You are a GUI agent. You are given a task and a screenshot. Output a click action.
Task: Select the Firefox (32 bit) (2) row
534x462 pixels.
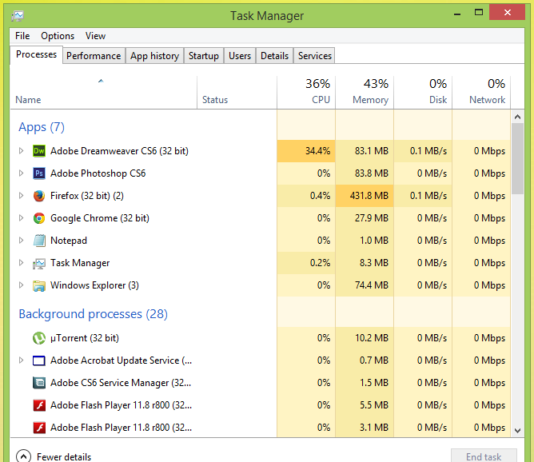coord(260,196)
